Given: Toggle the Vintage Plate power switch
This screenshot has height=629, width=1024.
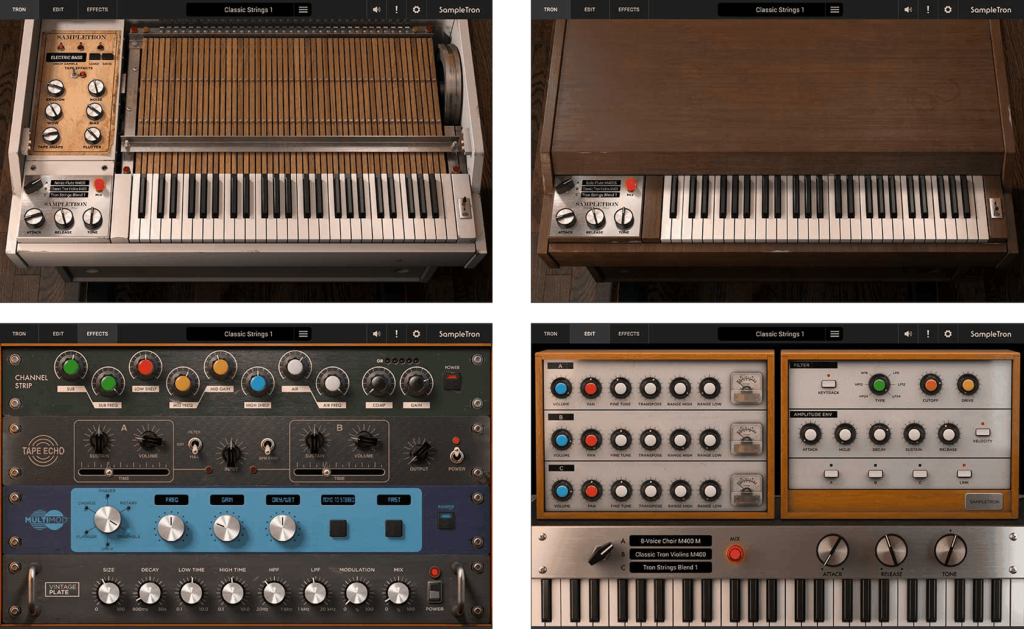Looking at the screenshot, I should pyautogui.click(x=434, y=592).
